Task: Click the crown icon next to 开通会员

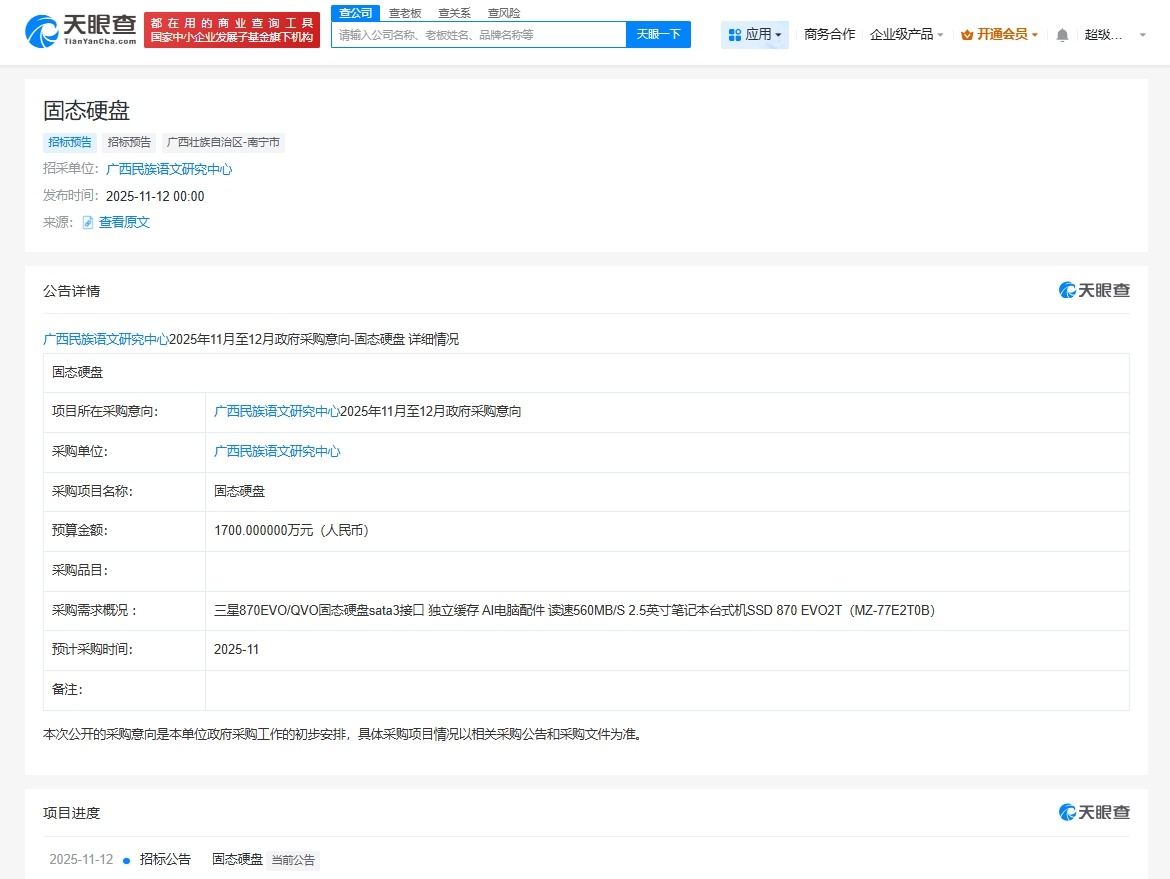Action: [x=965, y=33]
